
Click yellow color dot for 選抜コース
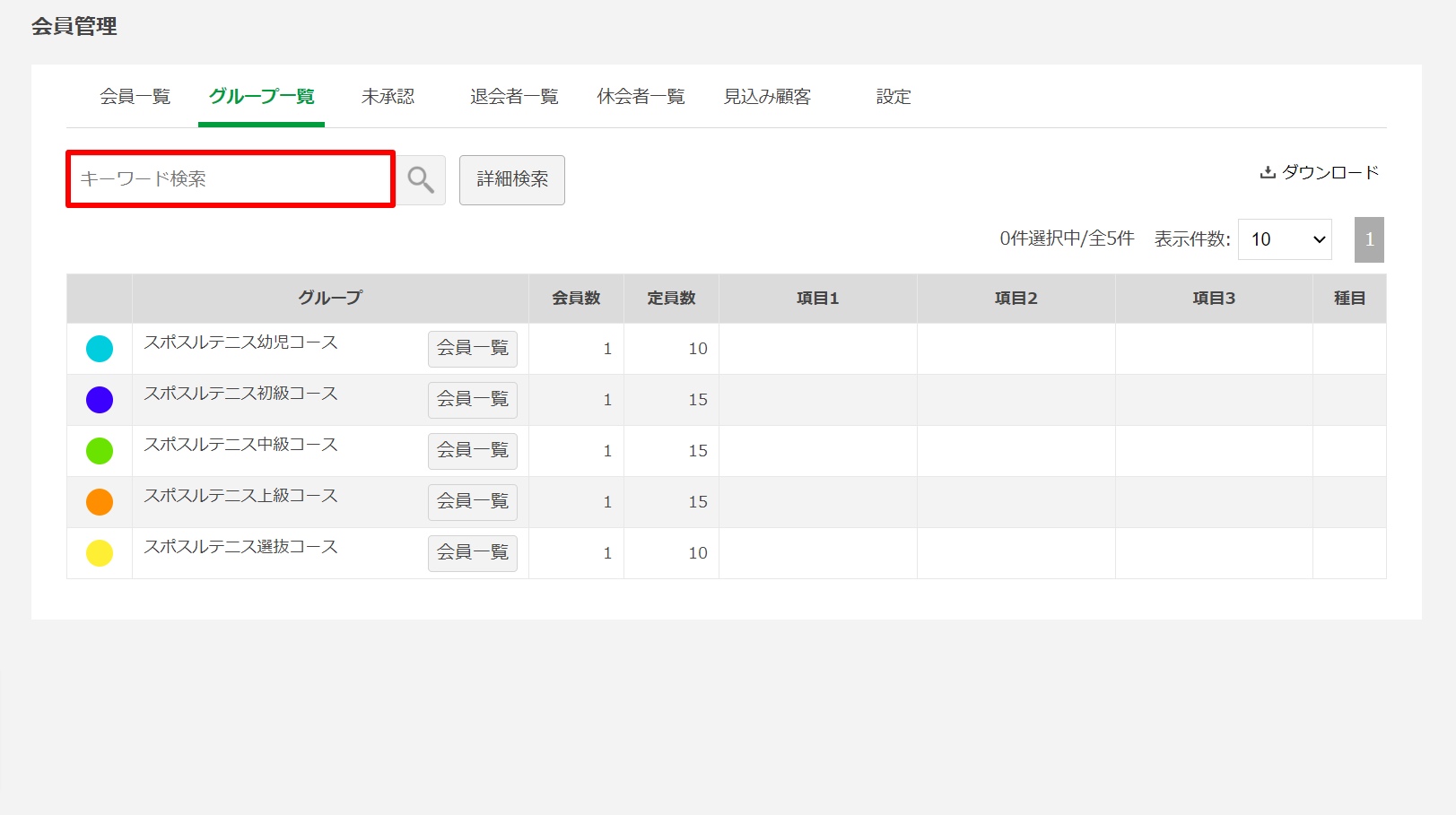coord(100,553)
